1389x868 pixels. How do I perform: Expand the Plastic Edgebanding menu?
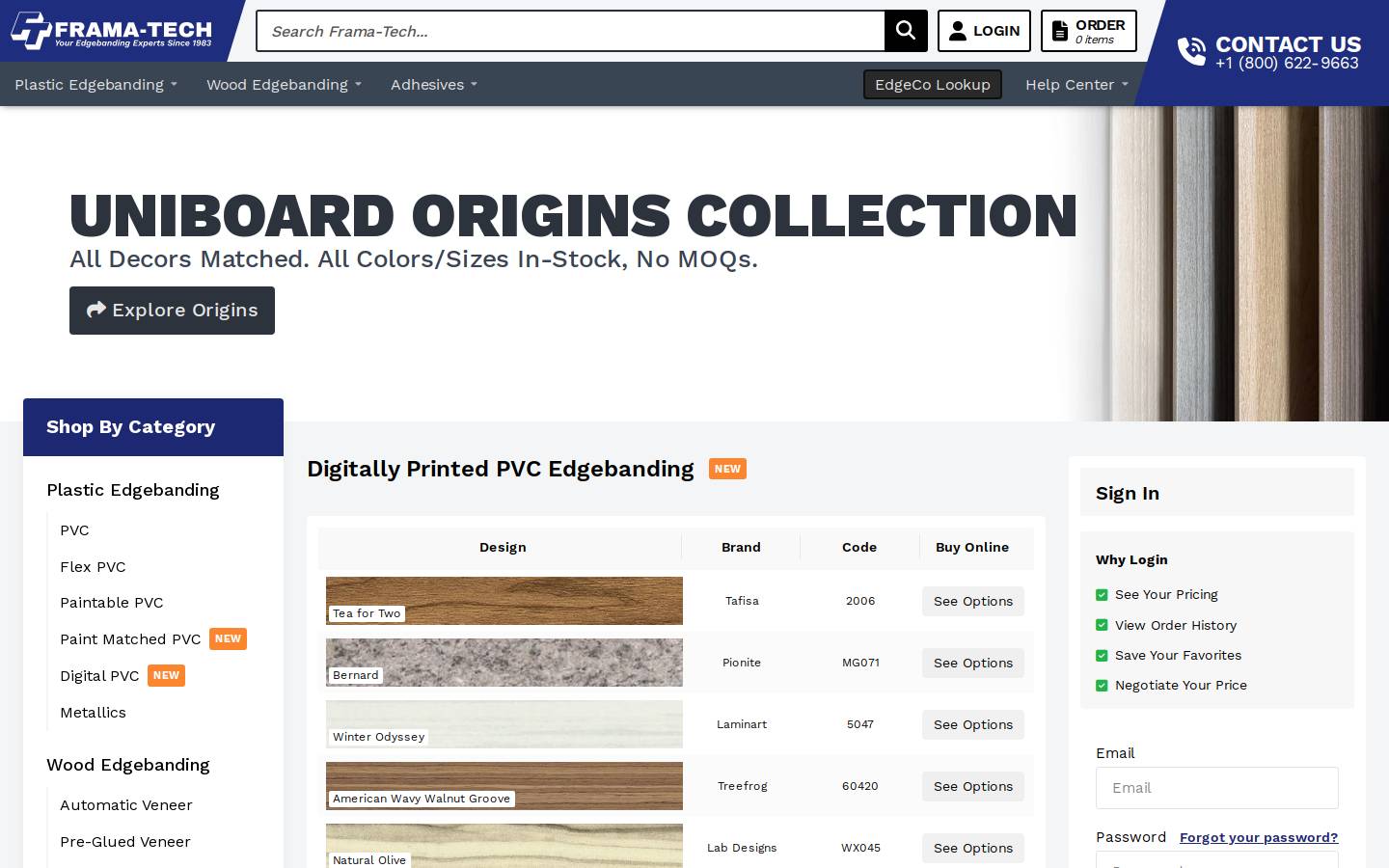[95, 85]
